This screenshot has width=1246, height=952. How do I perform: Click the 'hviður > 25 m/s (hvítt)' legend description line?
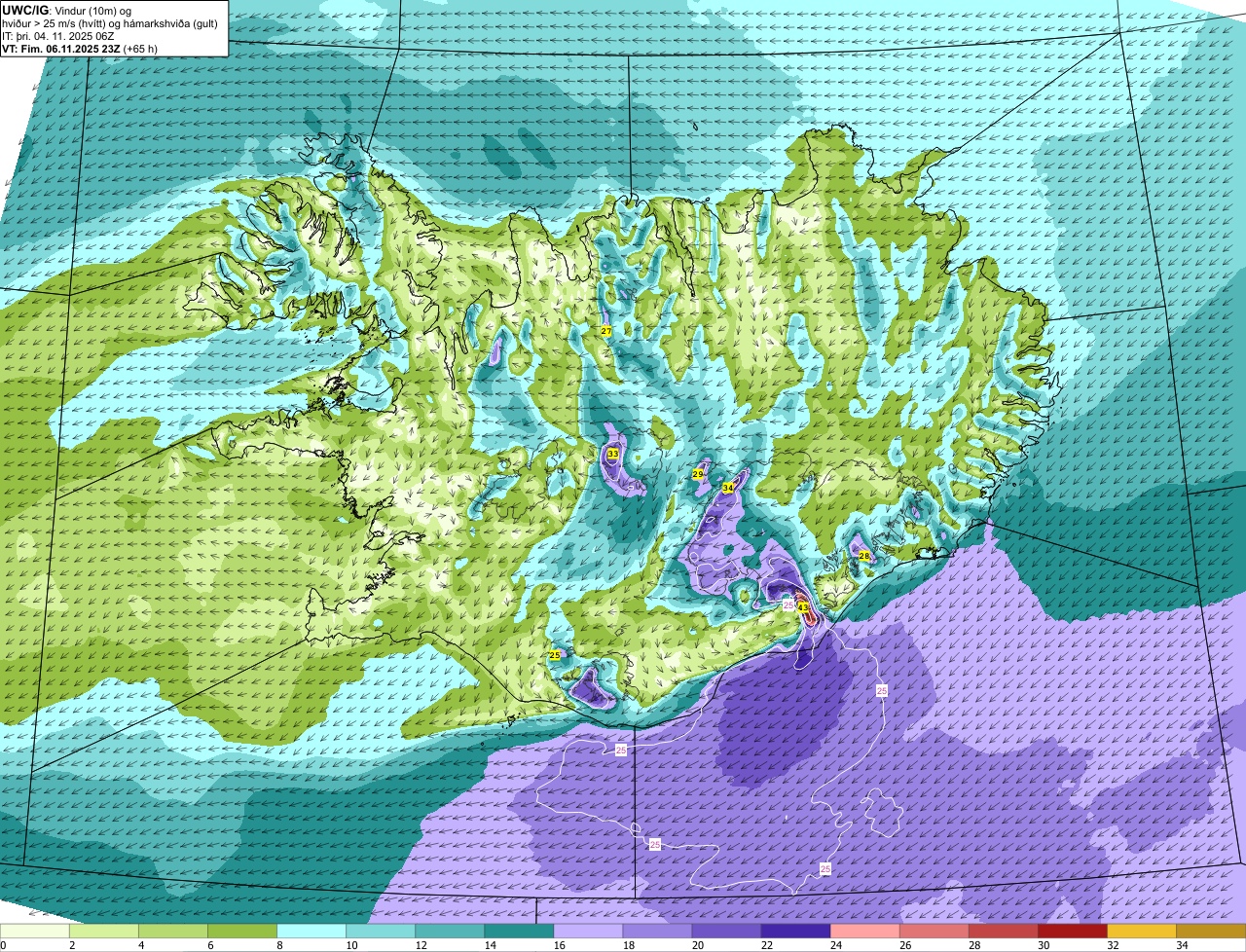110,23
